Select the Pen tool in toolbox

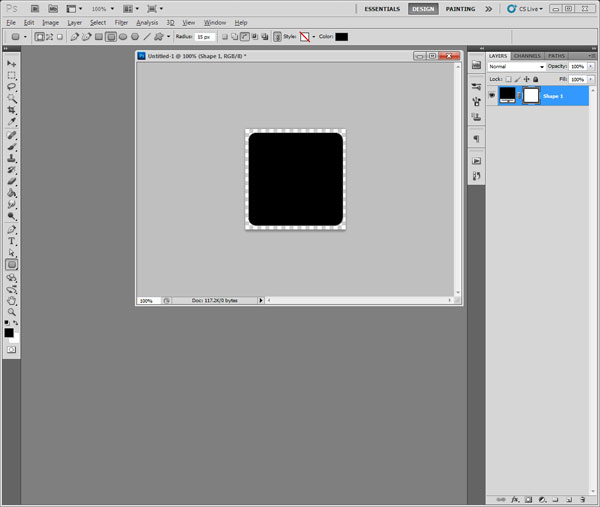point(11,230)
